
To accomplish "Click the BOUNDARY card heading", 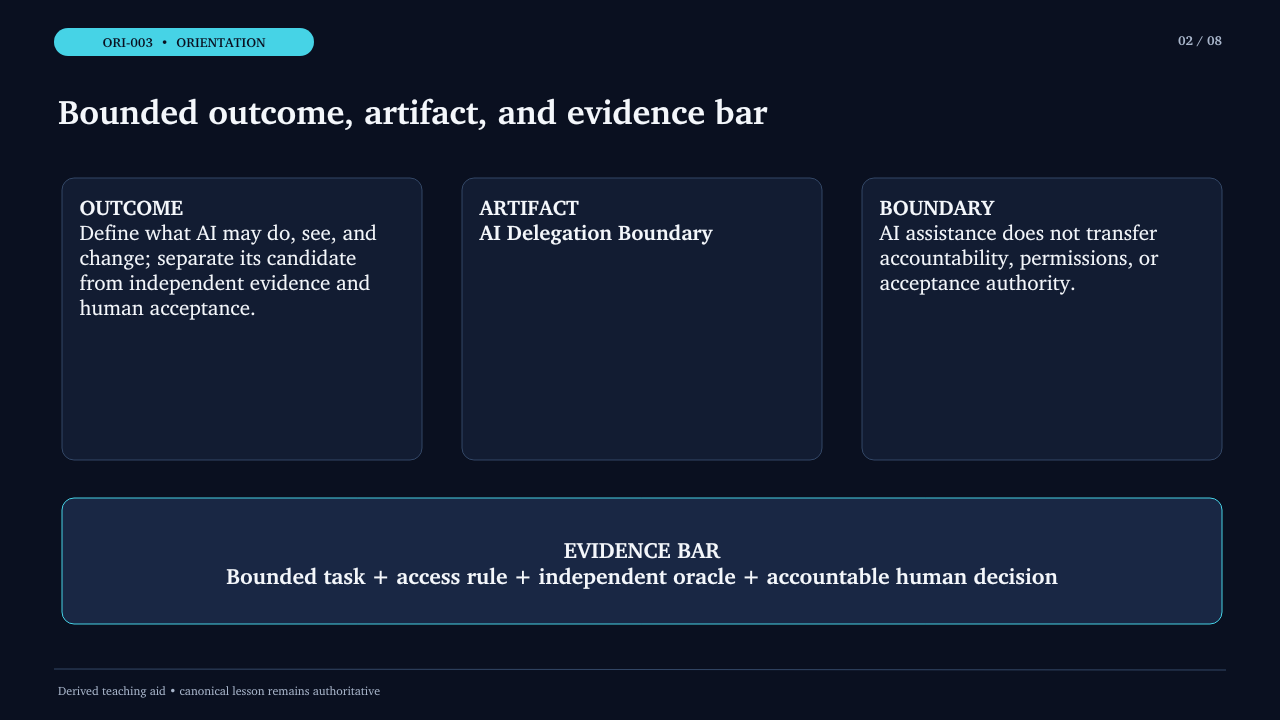I will coord(937,208).
